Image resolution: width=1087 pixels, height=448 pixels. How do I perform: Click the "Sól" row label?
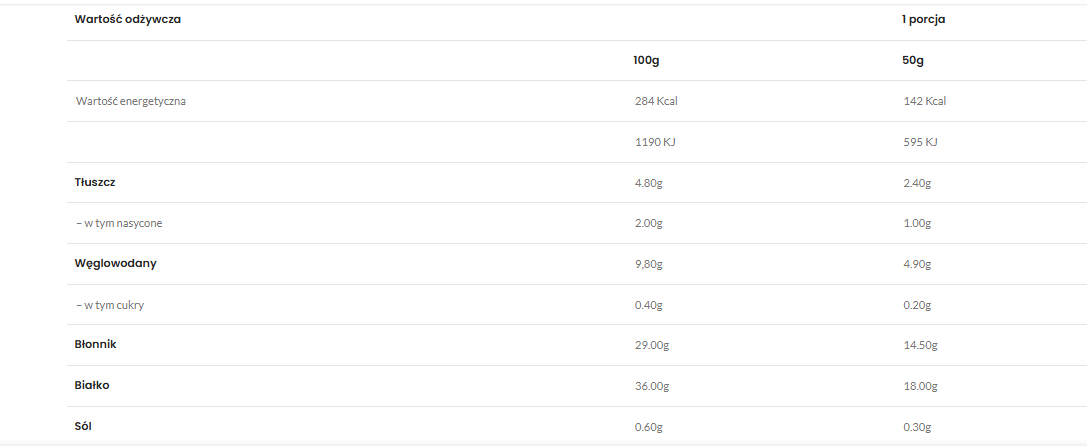pyautogui.click(x=84, y=427)
